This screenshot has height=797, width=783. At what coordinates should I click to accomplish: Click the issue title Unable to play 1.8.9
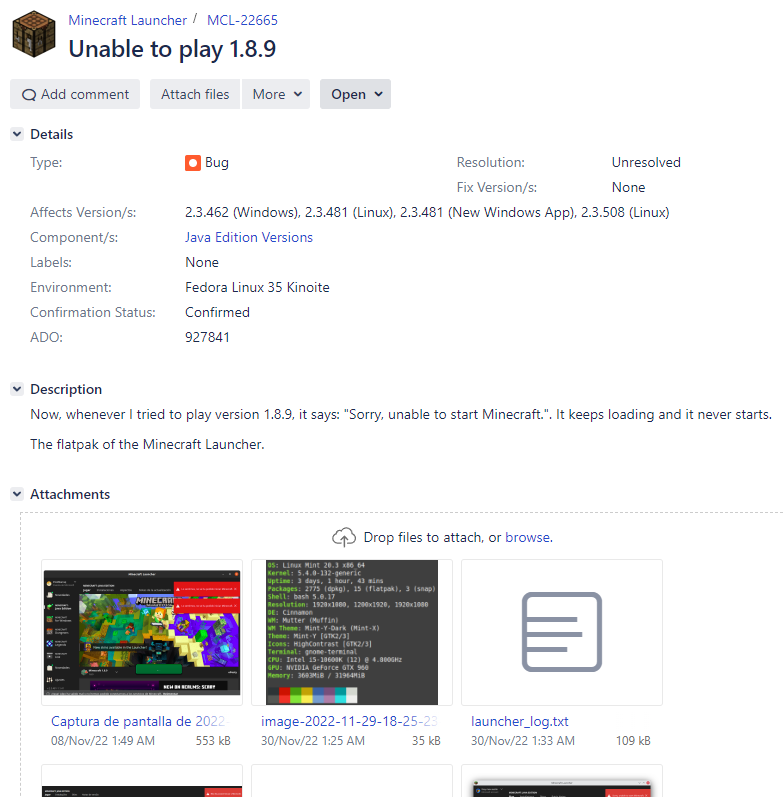172,49
